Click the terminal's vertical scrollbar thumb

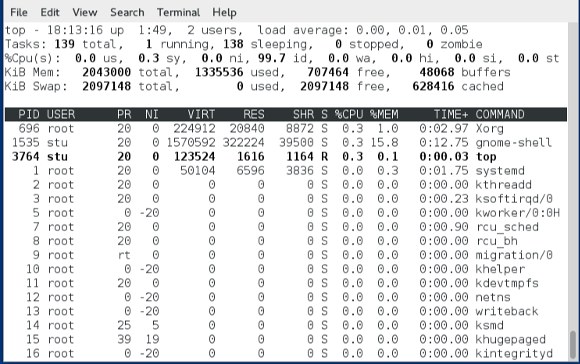tap(573, 345)
